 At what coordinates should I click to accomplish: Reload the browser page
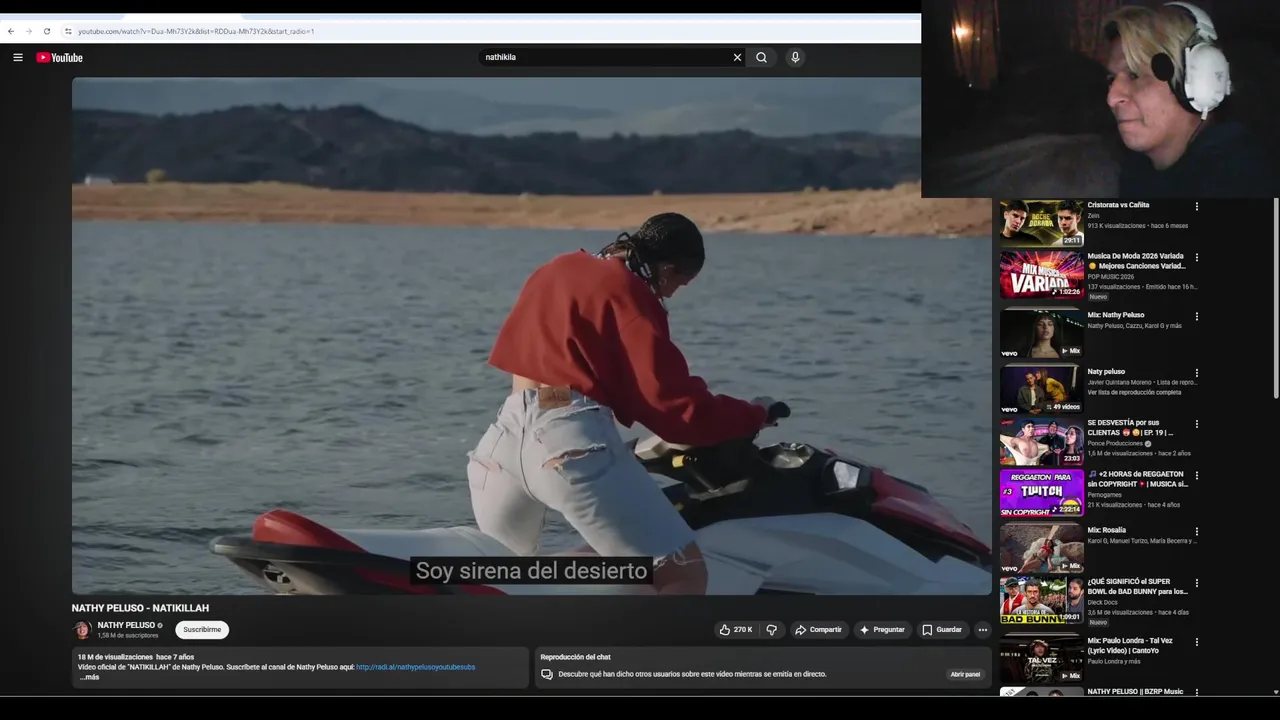46,31
